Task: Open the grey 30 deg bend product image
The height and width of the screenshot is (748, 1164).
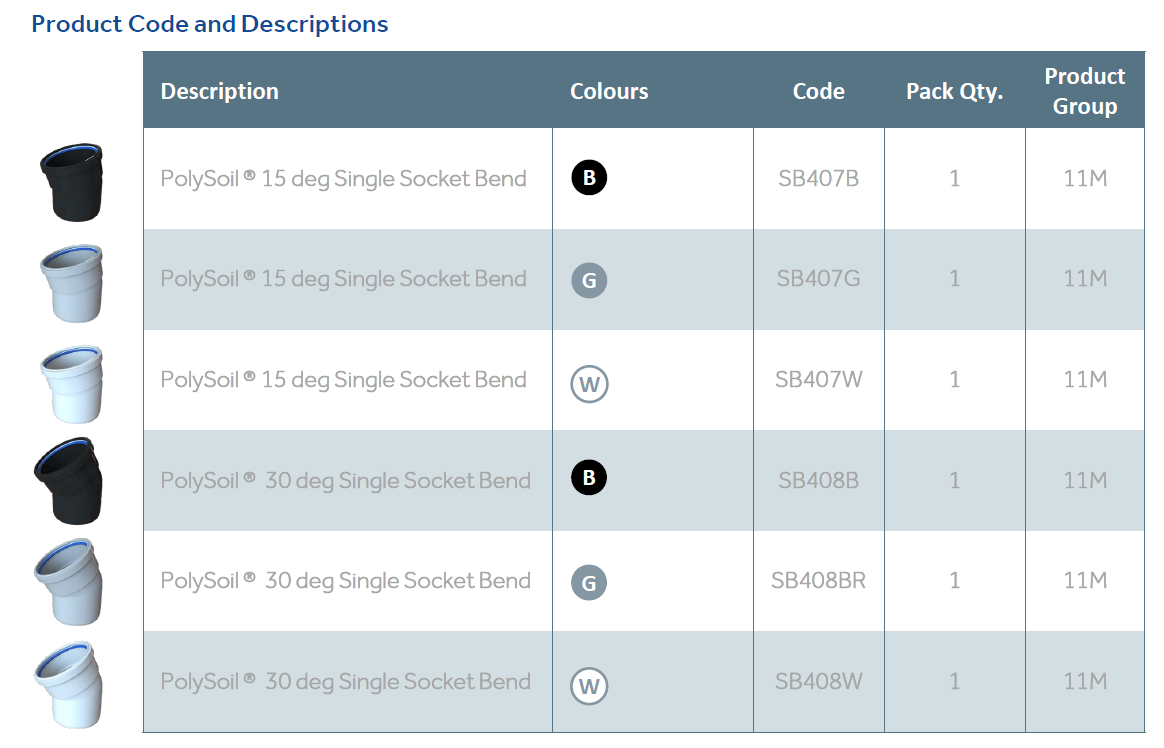Action: pyautogui.click(x=68, y=583)
